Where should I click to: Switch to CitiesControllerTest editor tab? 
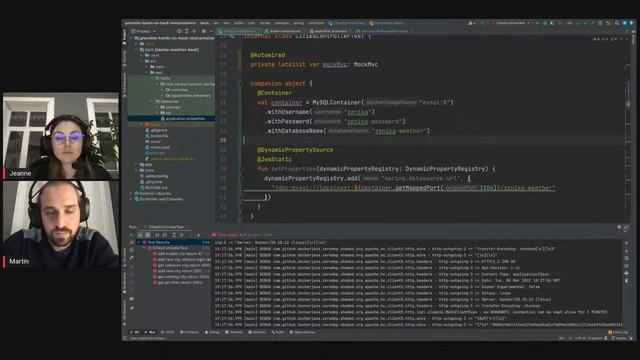pos(239,31)
